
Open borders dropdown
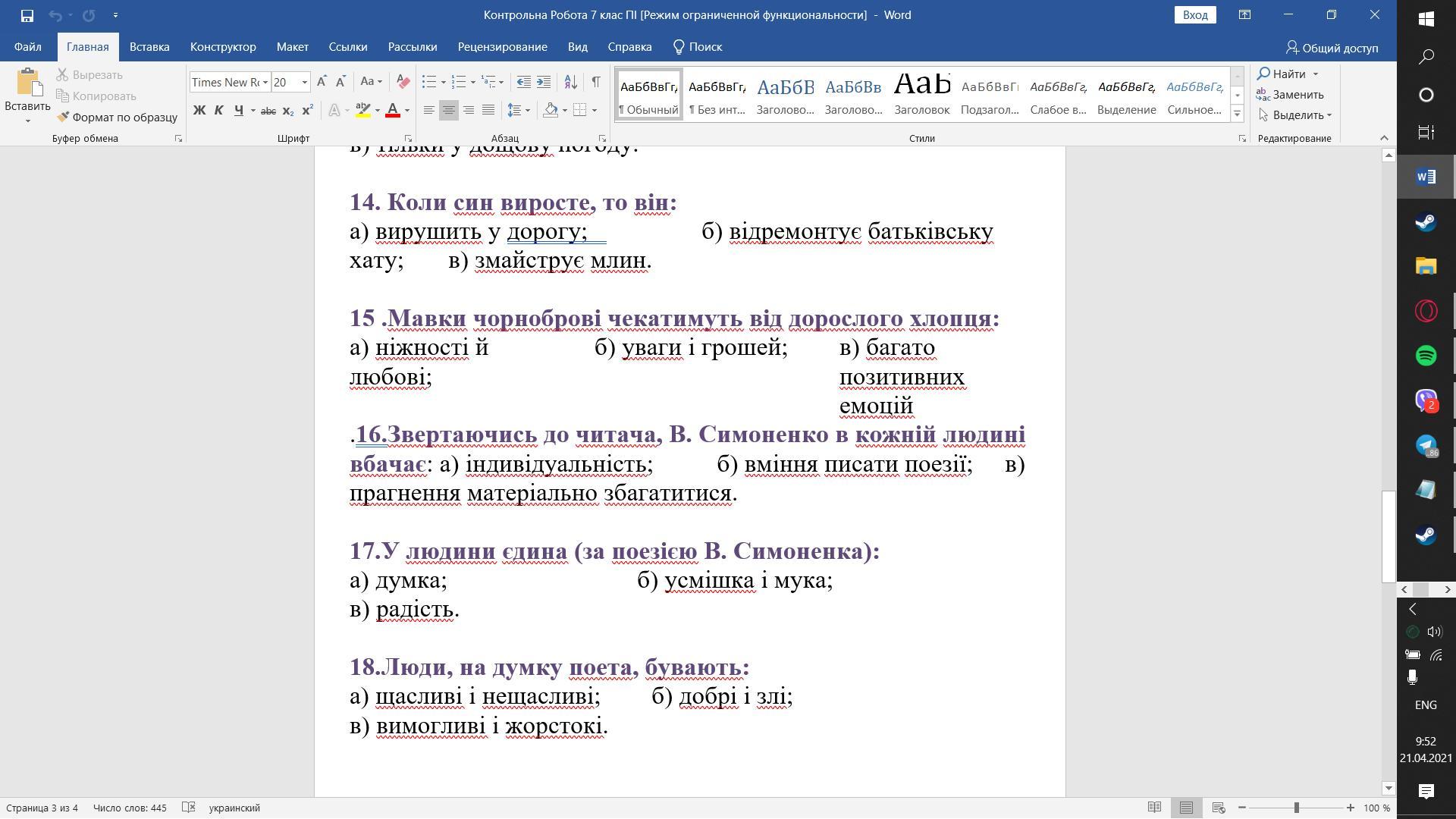pos(594,111)
